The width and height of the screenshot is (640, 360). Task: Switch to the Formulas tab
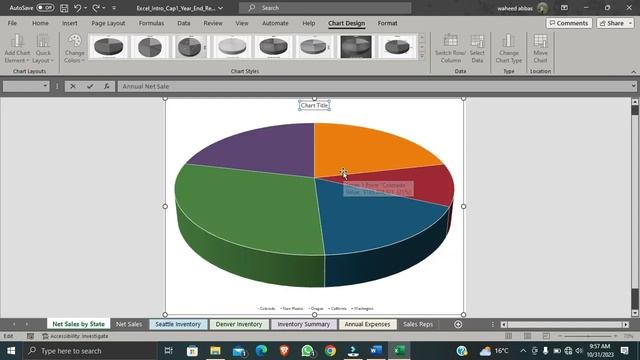pyautogui.click(x=151, y=23)
